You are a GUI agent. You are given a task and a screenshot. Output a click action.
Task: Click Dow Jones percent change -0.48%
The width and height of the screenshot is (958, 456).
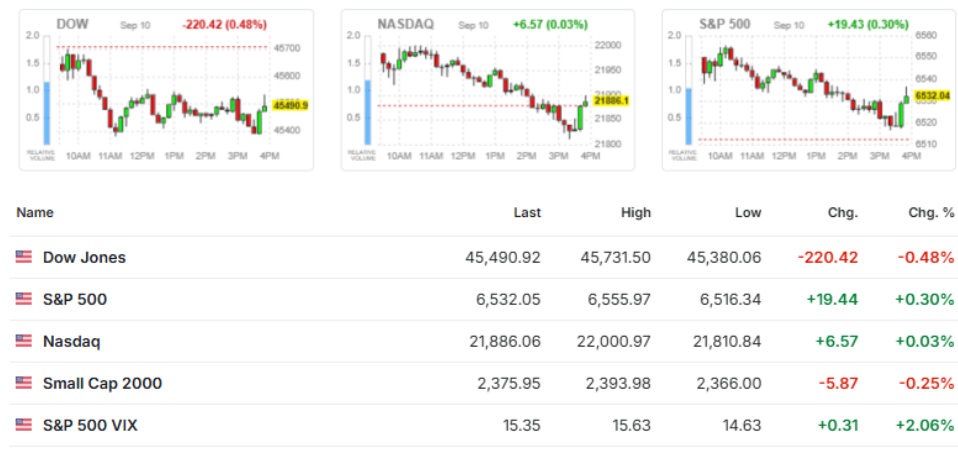[x=926, y=257]
